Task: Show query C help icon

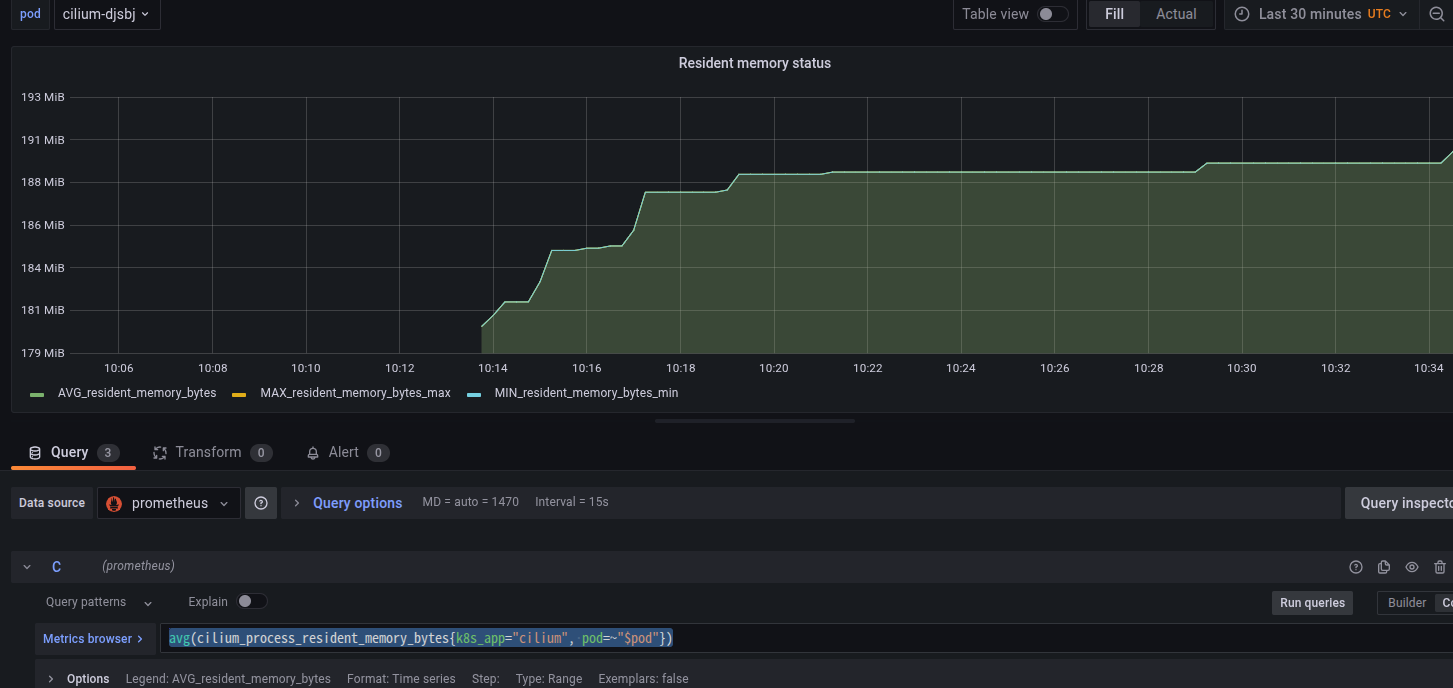Action: [1356, 567]
